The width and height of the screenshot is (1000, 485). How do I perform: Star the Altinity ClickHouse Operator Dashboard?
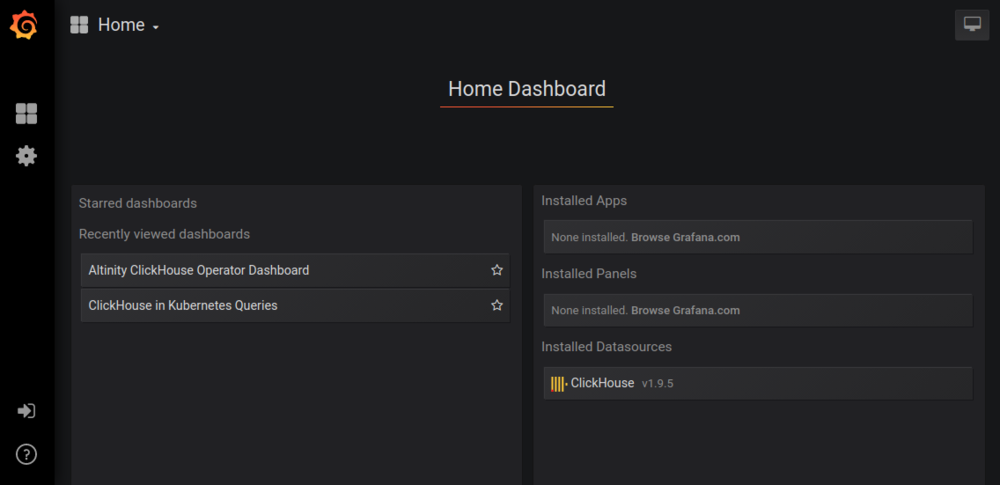[497, 270]
